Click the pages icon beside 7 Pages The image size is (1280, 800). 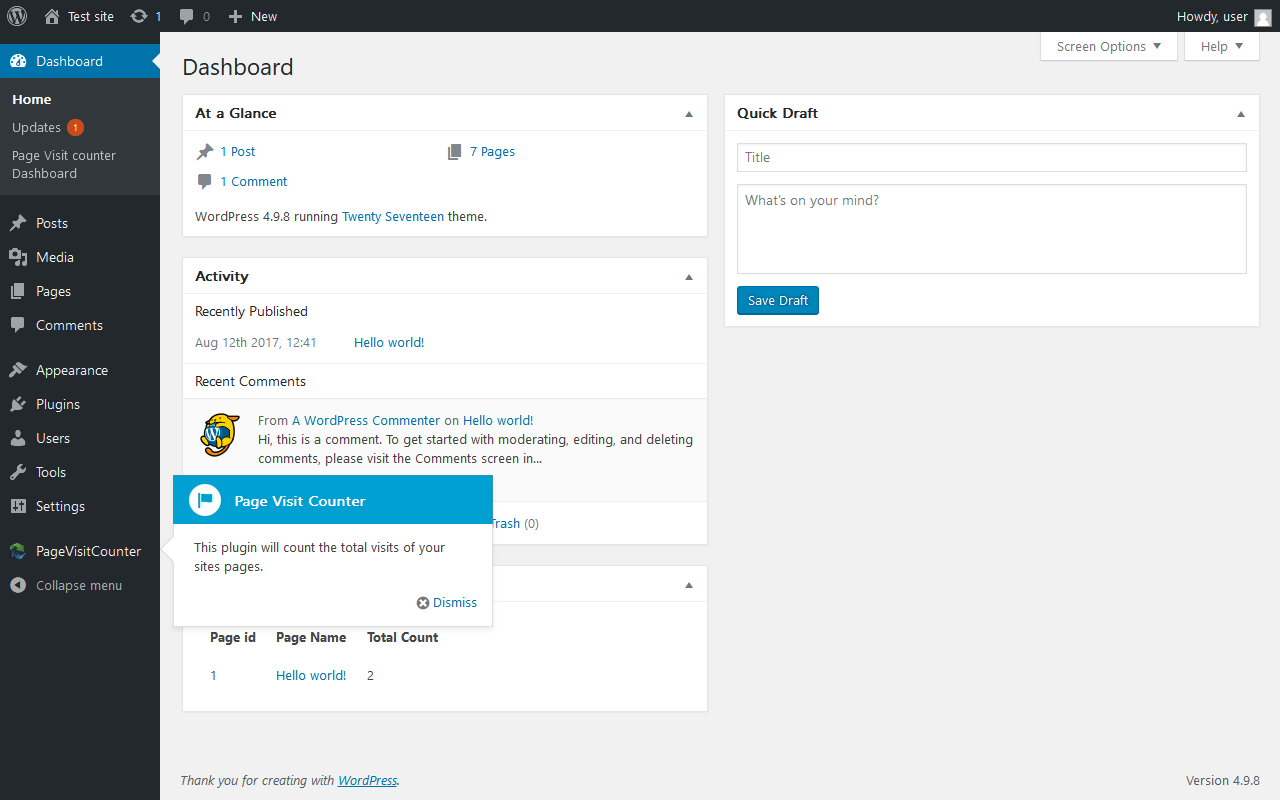pyautogui.click(x=455, y=152)
